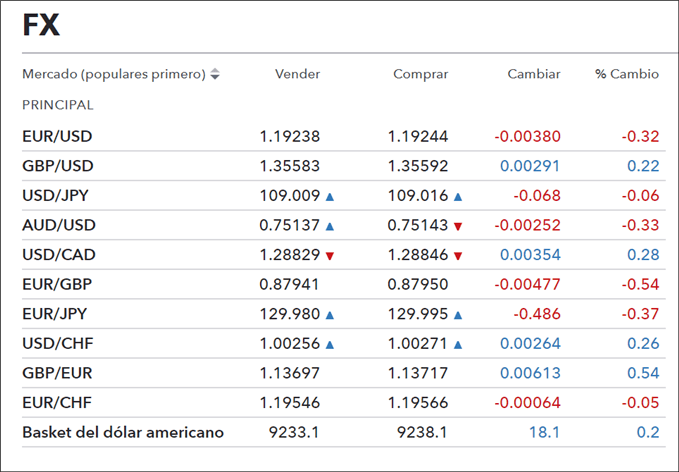Open the EUR/USD market row
The height and width of the screenshot is (472, 679).
tap(344, 136)
